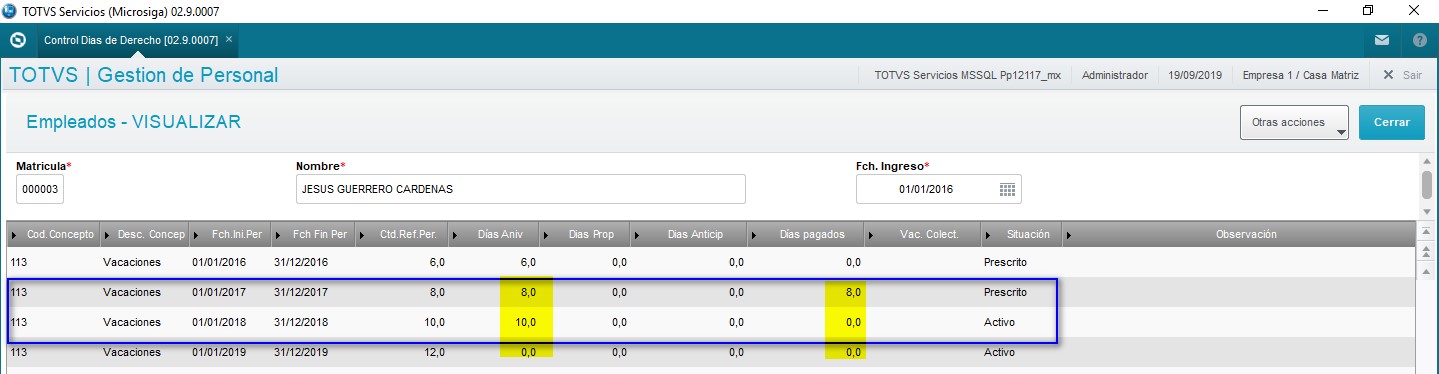This screenshot has width=1439, height=374.
Task: Open the Otras acciones dropdown
Action: coord(1294,123)
